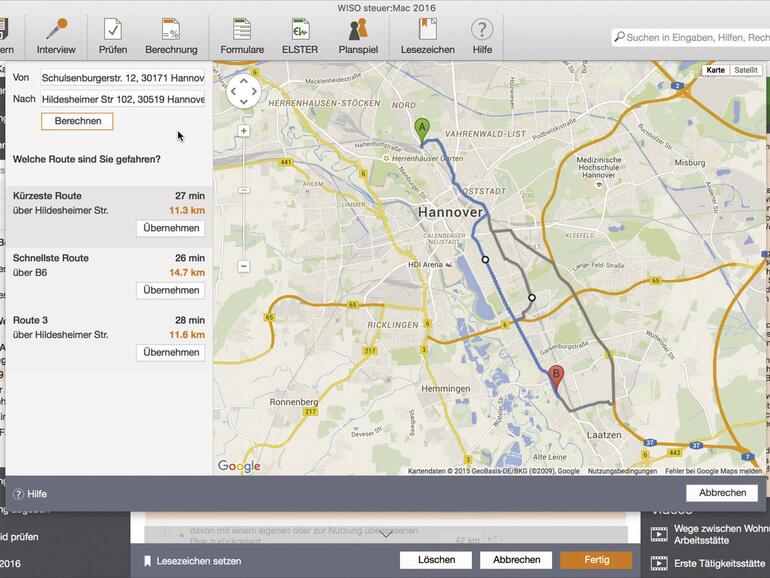Open the Planspiel tool
The image size is (770, 578).
358,36
